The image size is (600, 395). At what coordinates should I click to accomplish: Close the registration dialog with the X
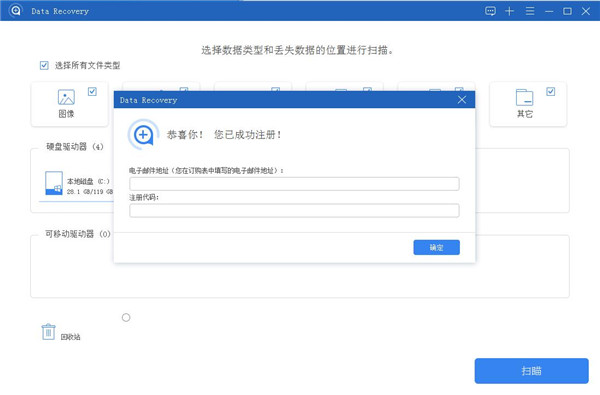pyautogui.click(x=462, y=100)
